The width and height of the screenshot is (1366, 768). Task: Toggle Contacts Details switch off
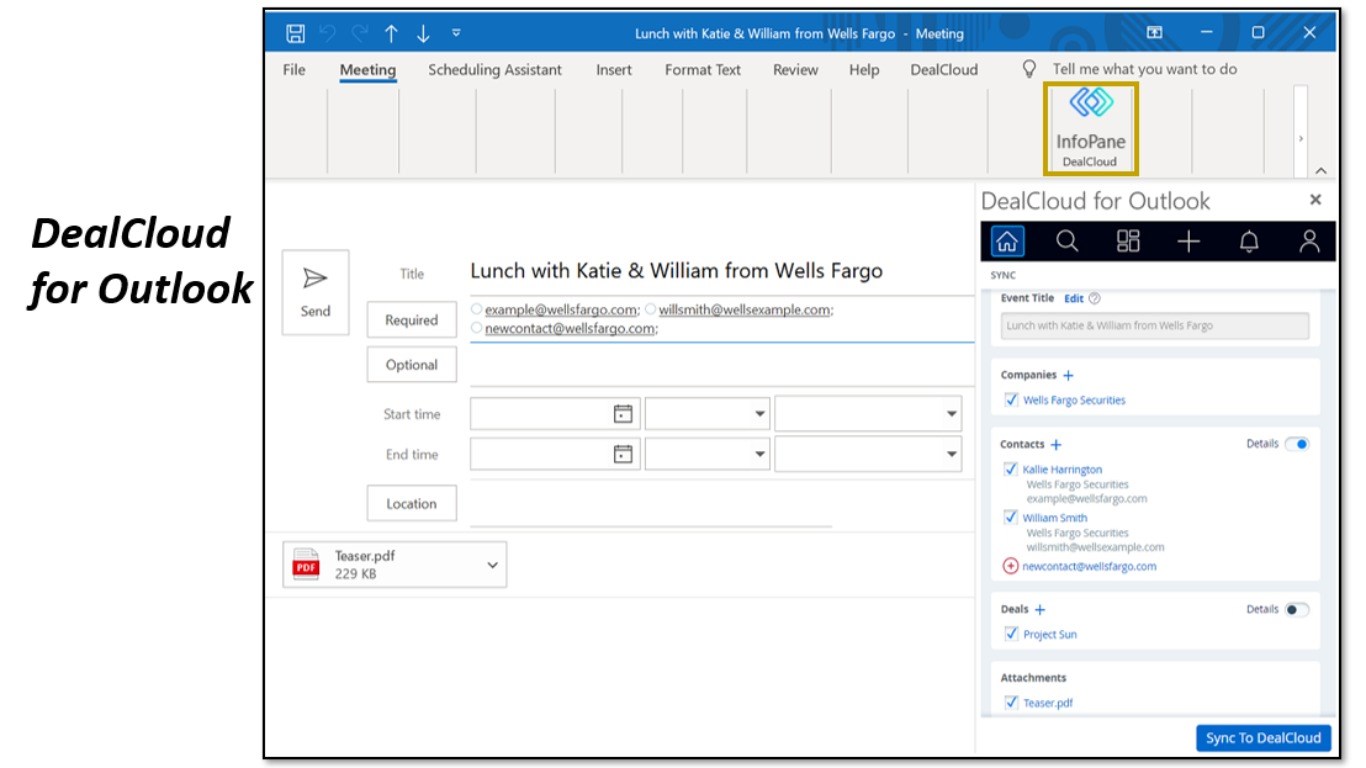pos(1297,444)
